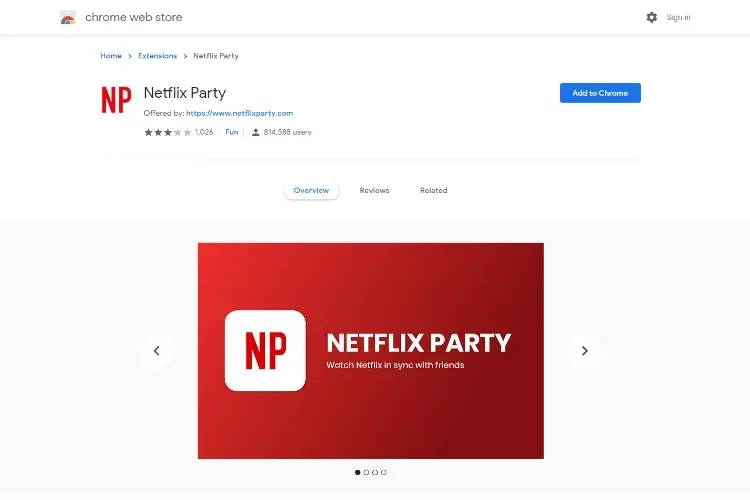Screen dimensions: 750x500
Task: Click the chrome web store title text
Action: tap(133, 18)
